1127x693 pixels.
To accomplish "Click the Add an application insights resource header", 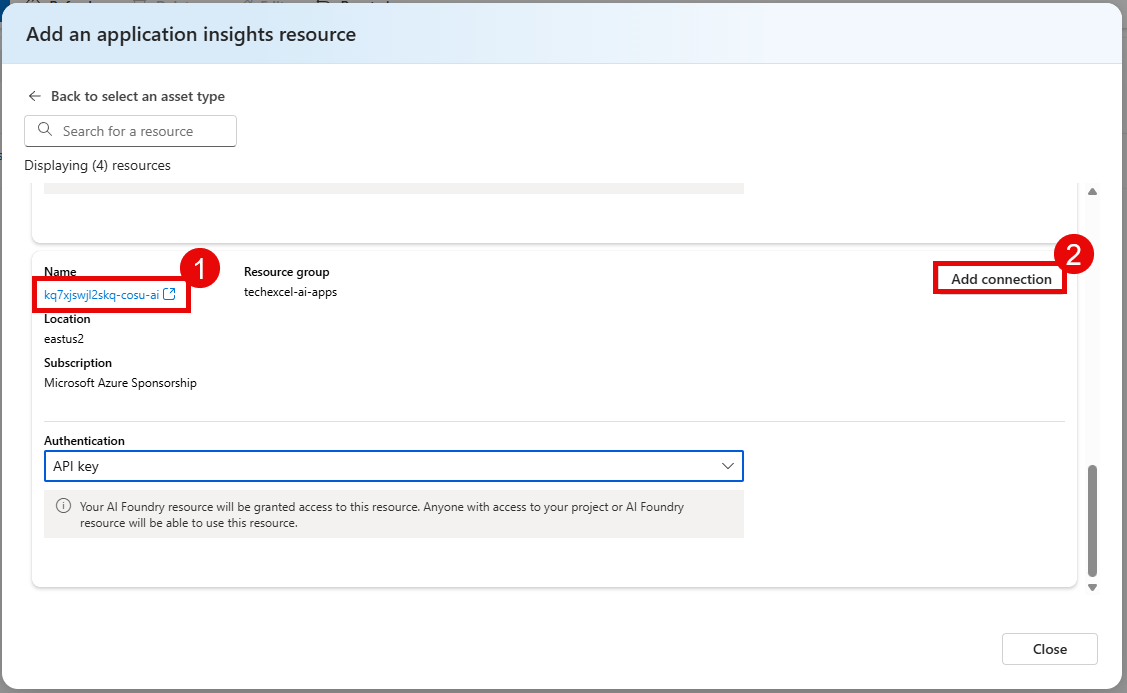I will coord(189,34).
